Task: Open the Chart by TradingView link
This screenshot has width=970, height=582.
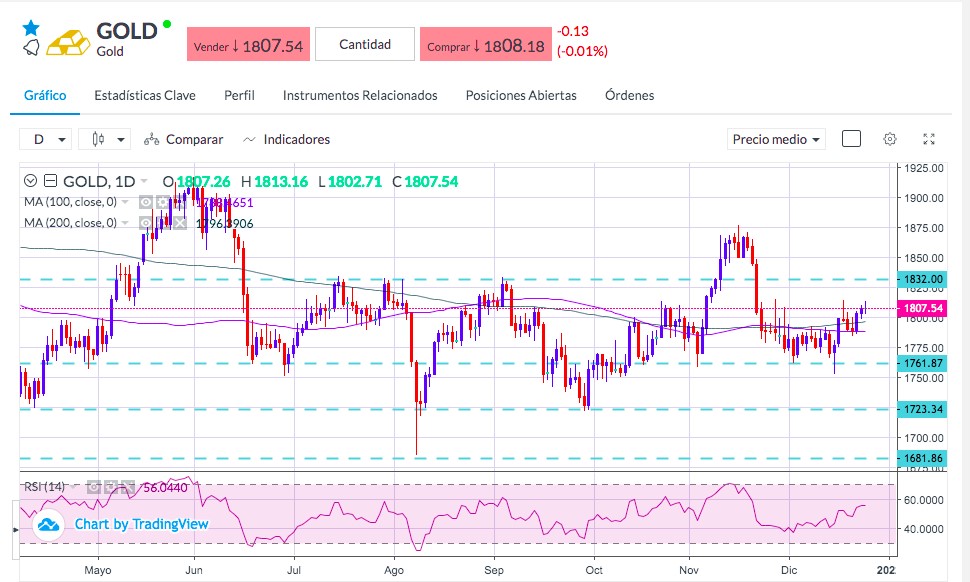Action: pyautogui.click(x=142, y=524)
